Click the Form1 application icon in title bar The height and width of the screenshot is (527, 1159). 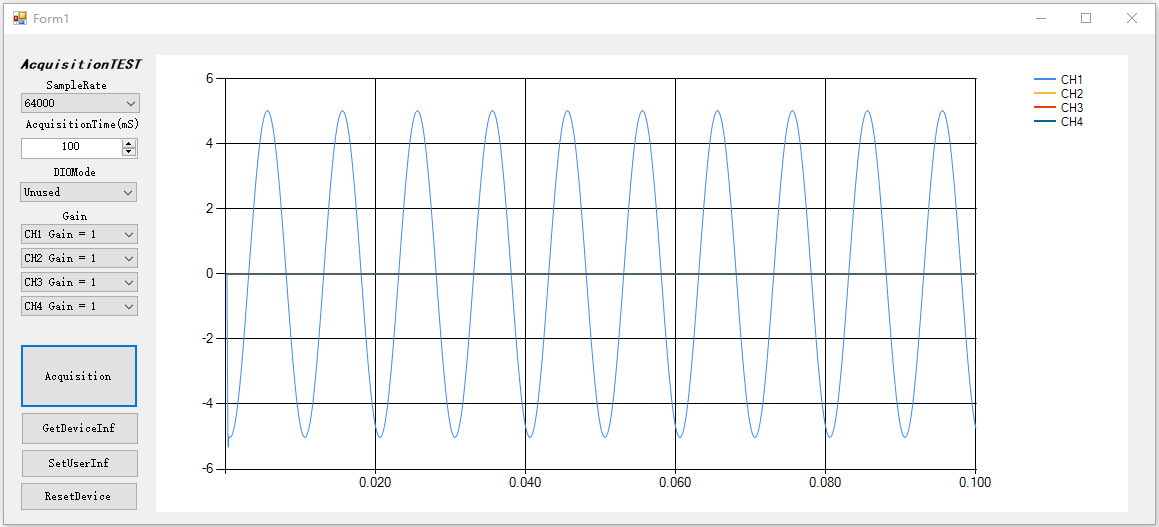point(20,18)
